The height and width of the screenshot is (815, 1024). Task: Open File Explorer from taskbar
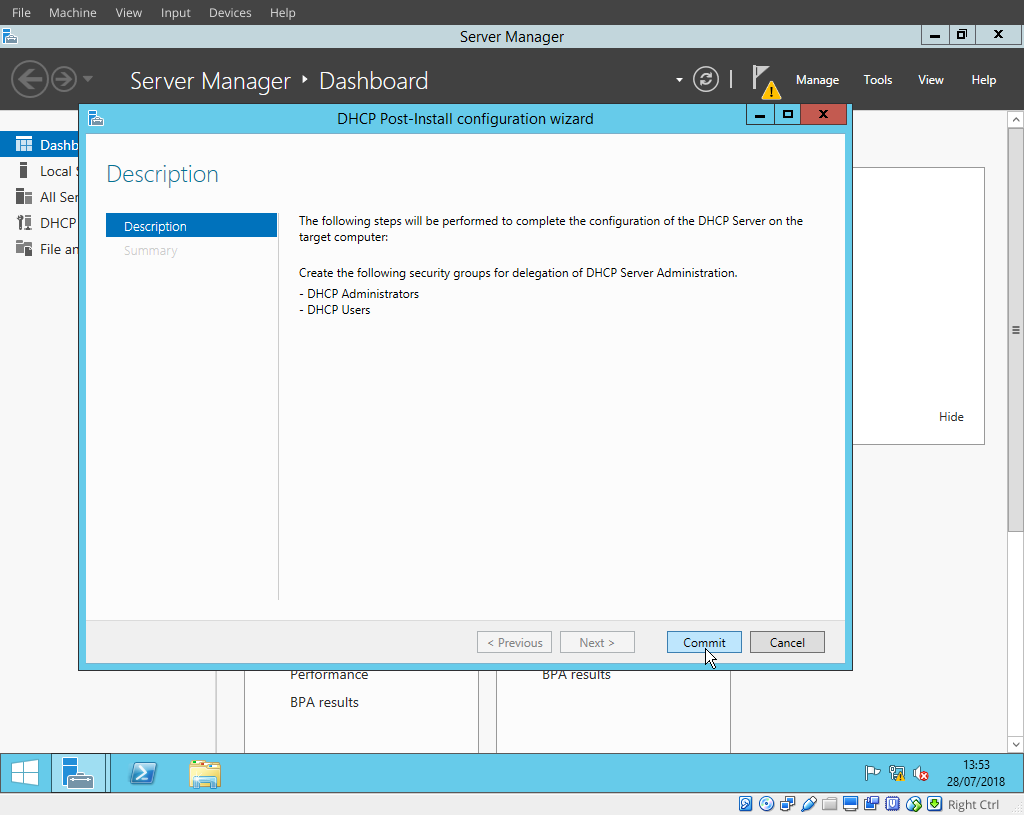pos(205,773)
